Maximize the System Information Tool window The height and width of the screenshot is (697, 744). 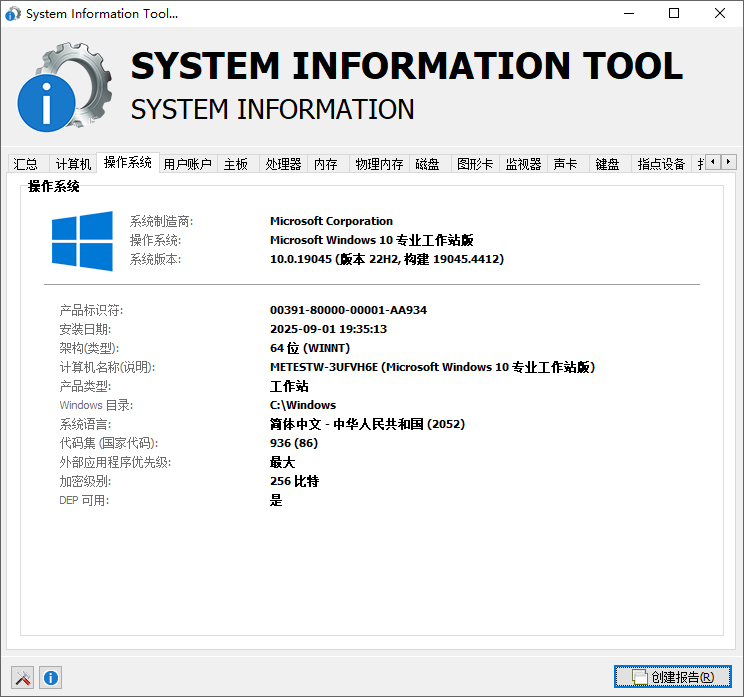pyautogui.click(x=674, y=13)
